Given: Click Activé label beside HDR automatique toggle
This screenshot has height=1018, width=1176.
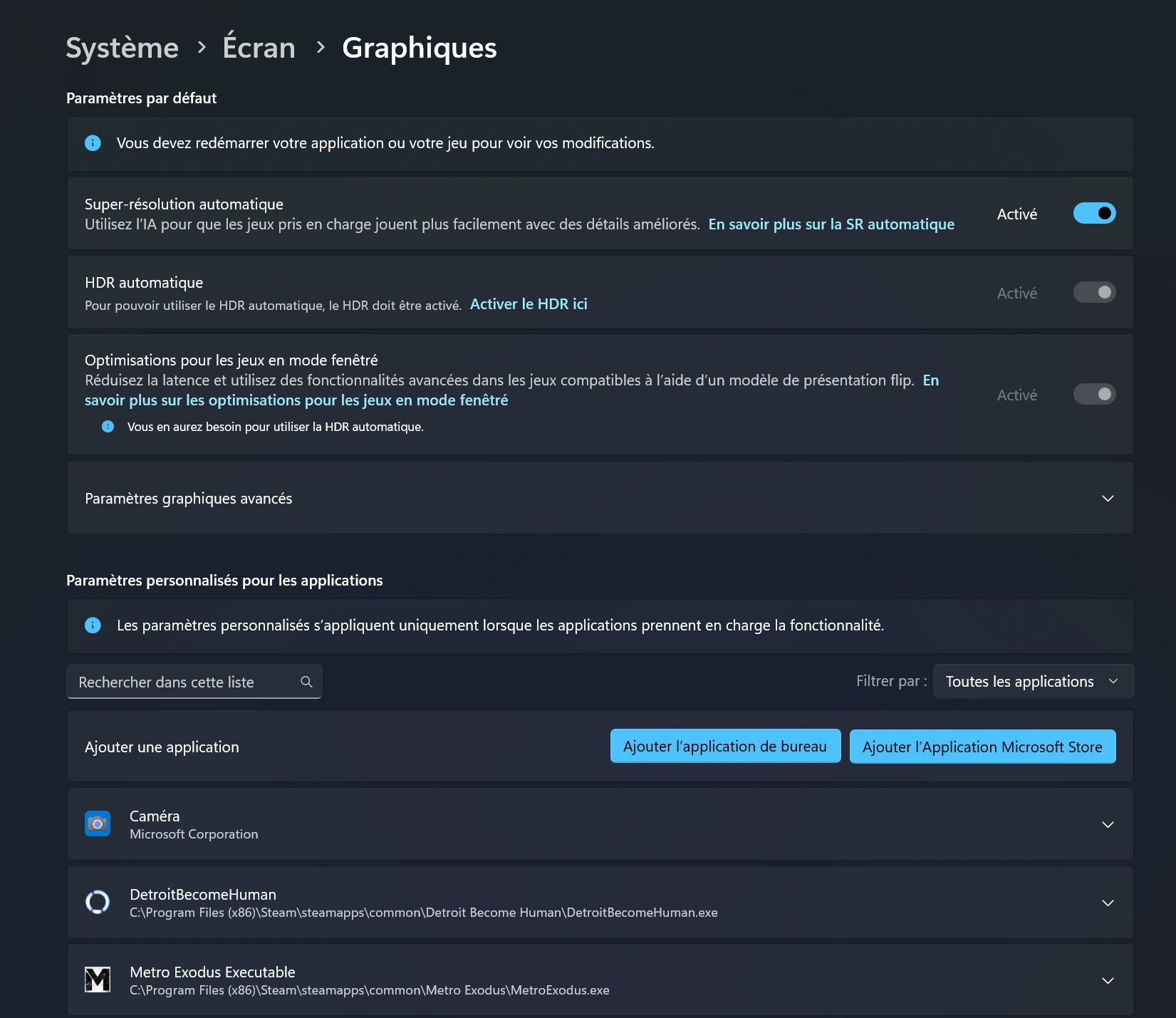Looking at the screenshot, I should 1017,294.
